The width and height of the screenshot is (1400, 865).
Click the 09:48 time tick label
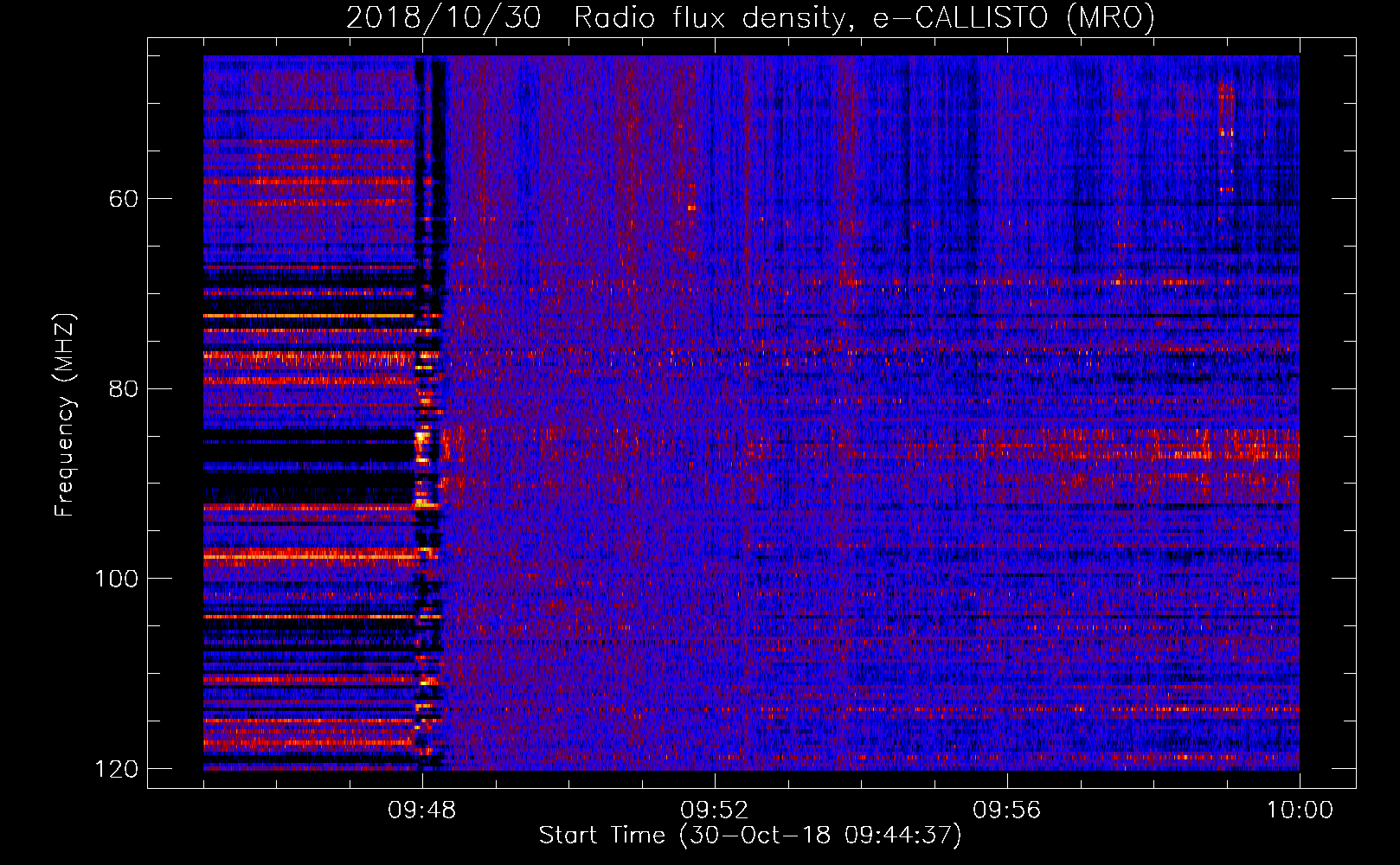(x=422, y=811)
